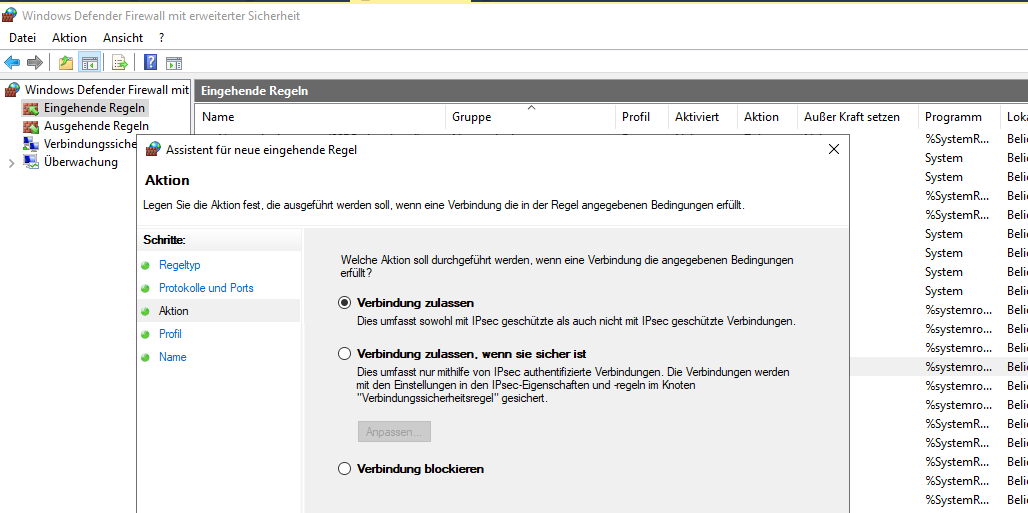Toggle the console tree pane icon
1028x513 pixels.
89,63
